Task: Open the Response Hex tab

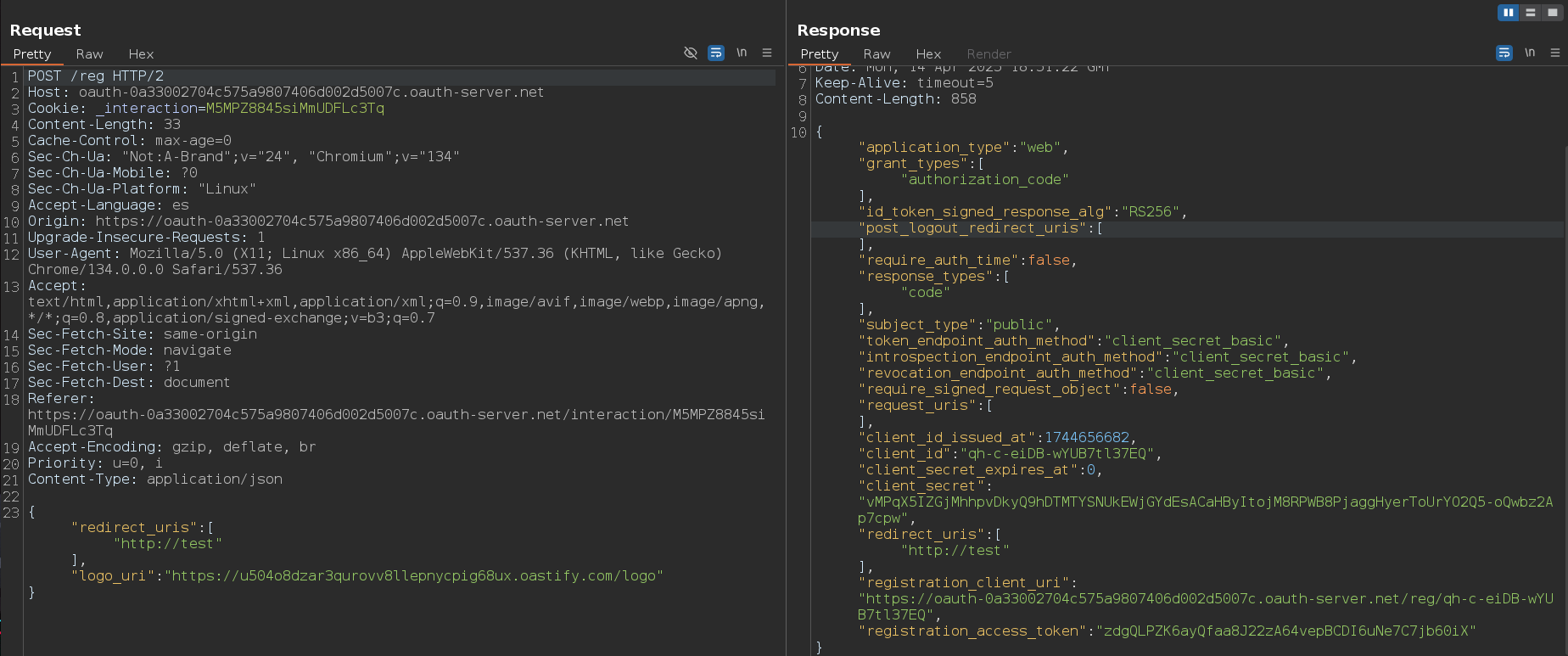Action: [x=928, y=53]
